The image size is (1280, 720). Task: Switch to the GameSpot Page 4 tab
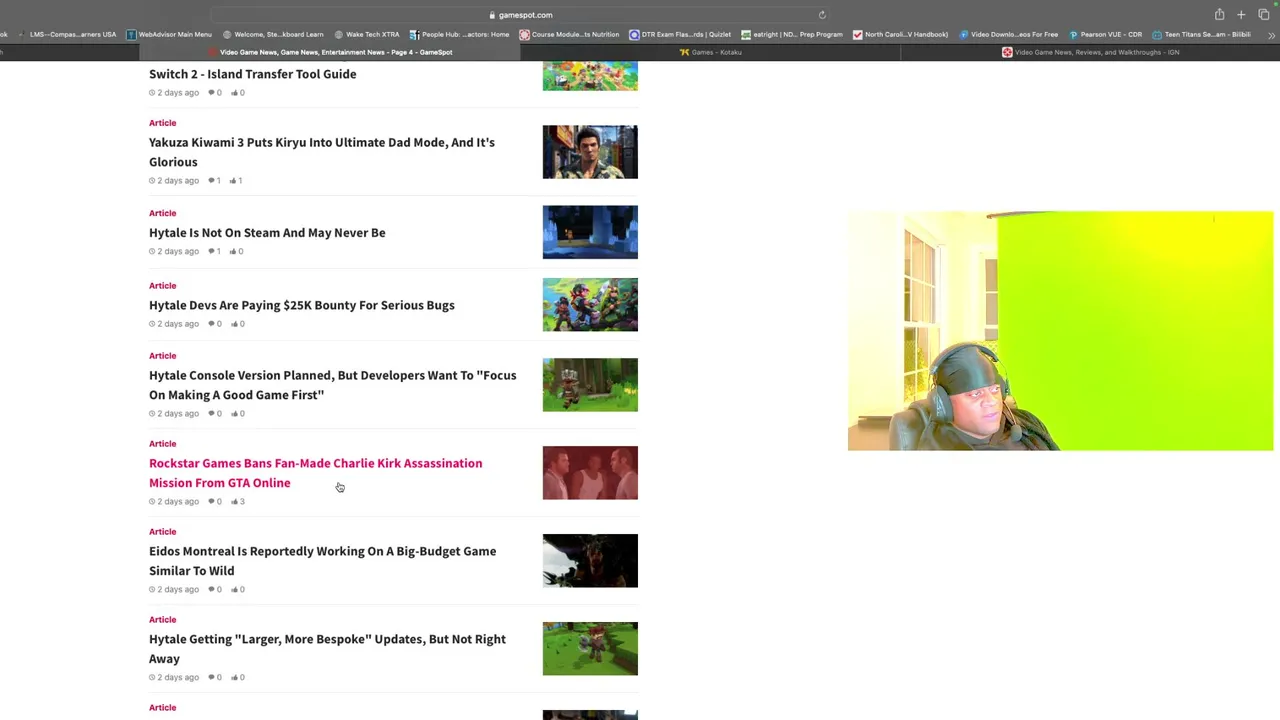331,52
